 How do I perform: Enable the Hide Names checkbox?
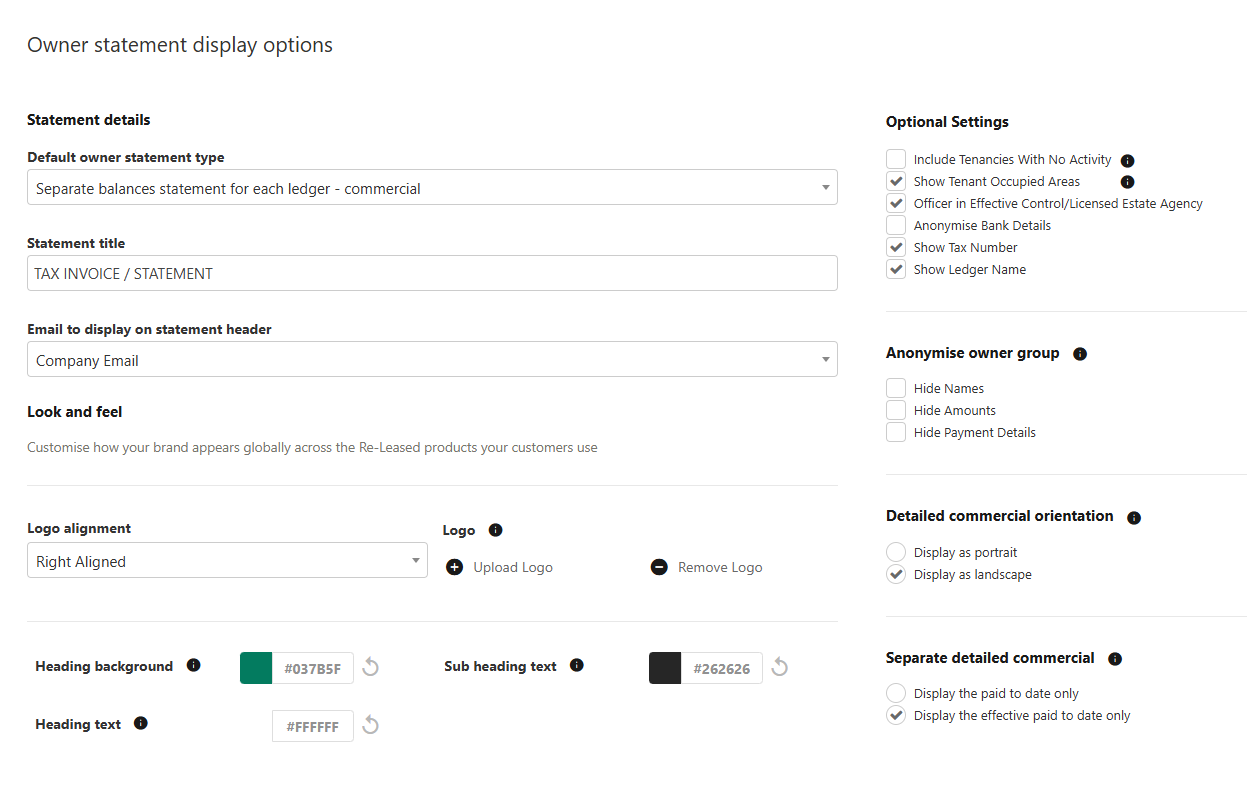point(895,387)
